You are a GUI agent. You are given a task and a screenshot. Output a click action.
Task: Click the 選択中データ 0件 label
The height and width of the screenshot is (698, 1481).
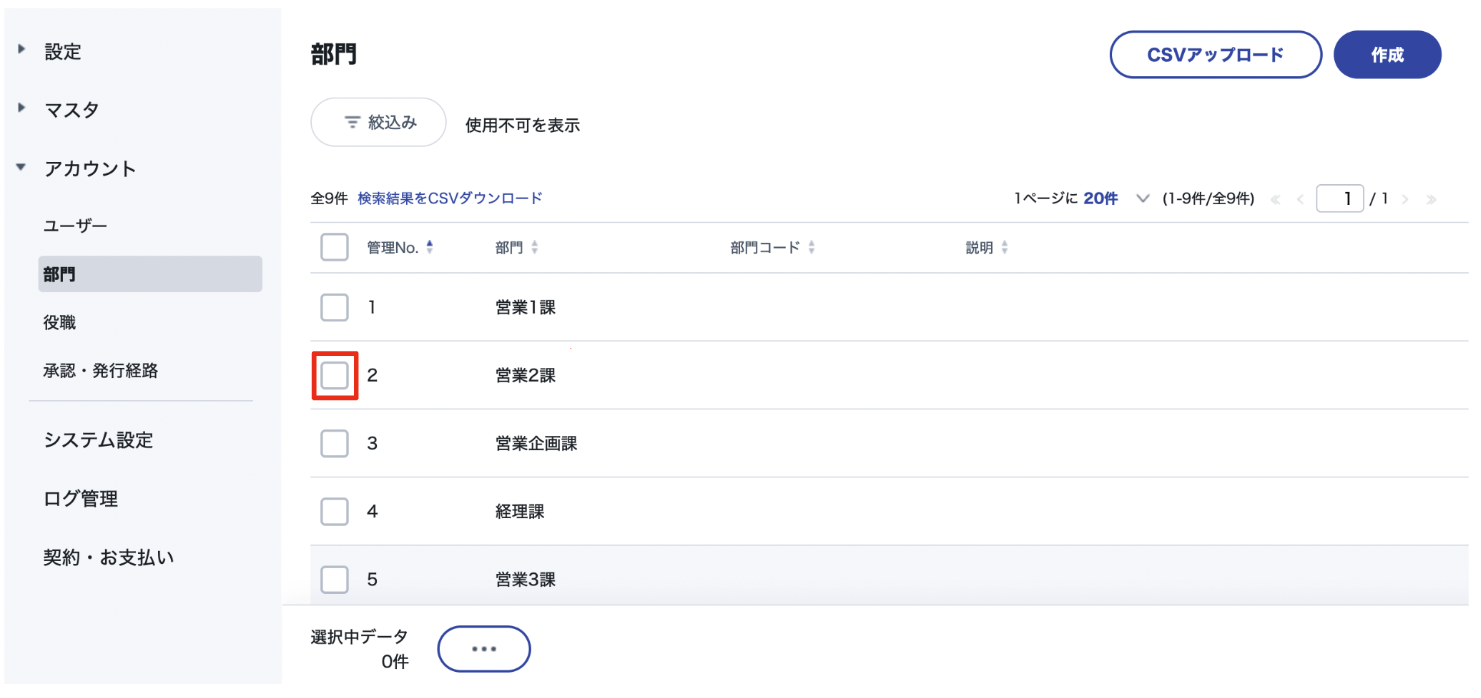(359, 649)
